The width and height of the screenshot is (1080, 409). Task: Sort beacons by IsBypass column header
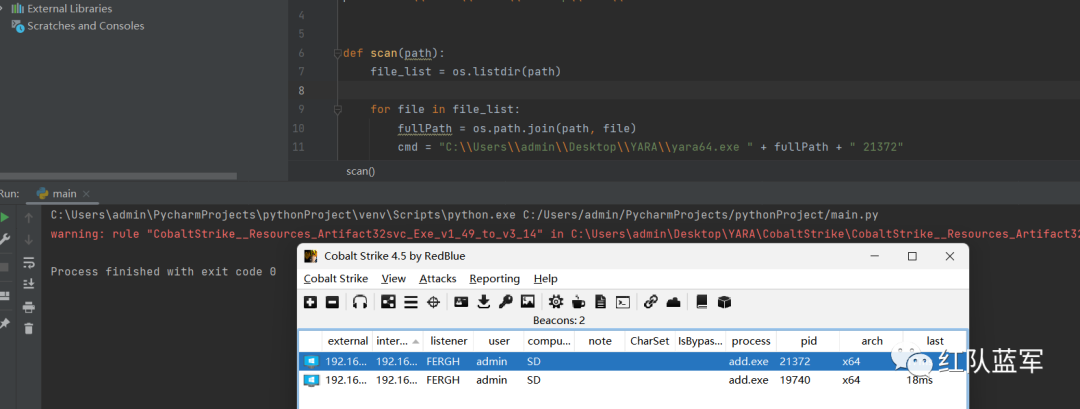[x=700, y=341]
